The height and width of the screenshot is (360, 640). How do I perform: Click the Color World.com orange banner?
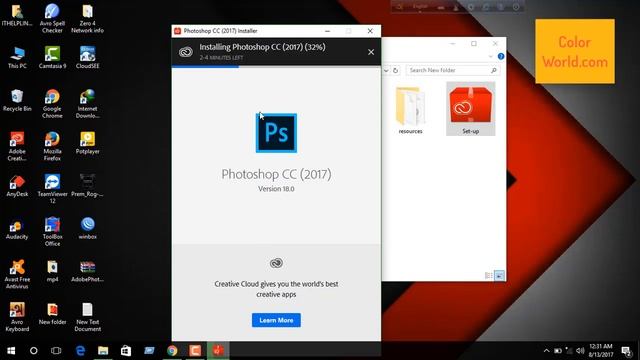pos(575,51)
